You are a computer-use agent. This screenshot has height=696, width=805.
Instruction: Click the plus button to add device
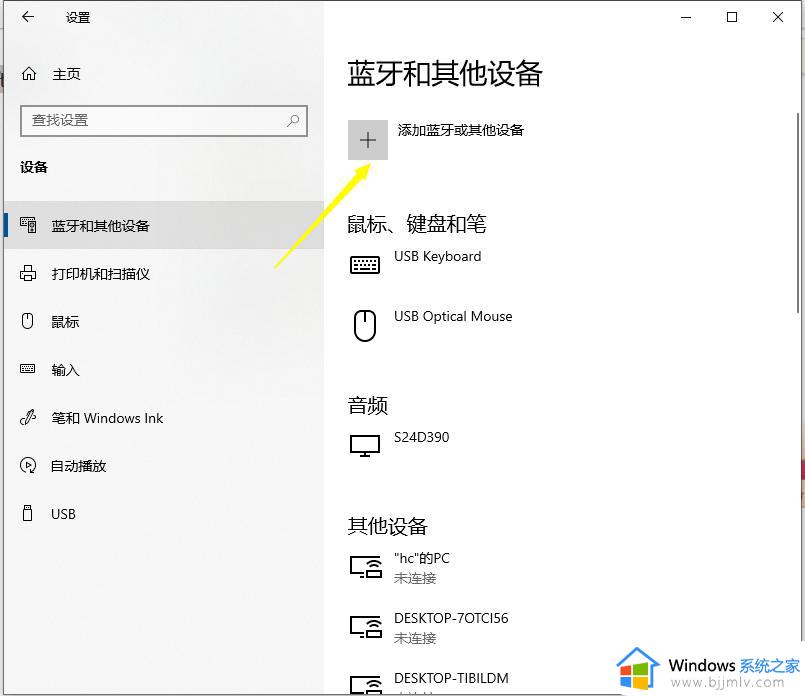(368, 140)
